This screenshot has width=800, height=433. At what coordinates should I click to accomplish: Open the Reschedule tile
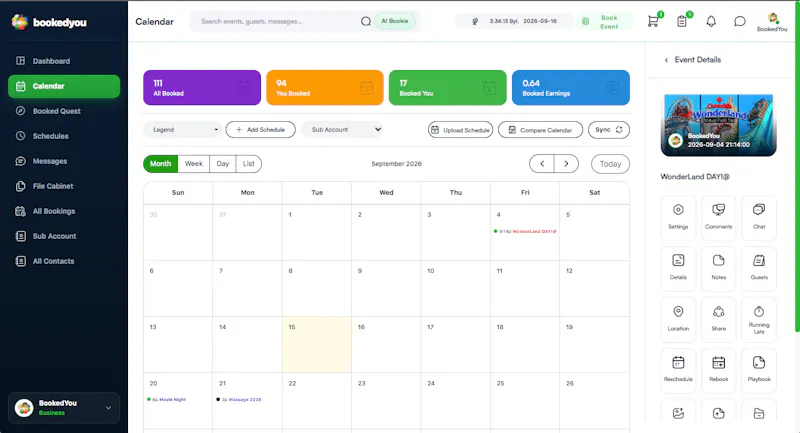678,370
